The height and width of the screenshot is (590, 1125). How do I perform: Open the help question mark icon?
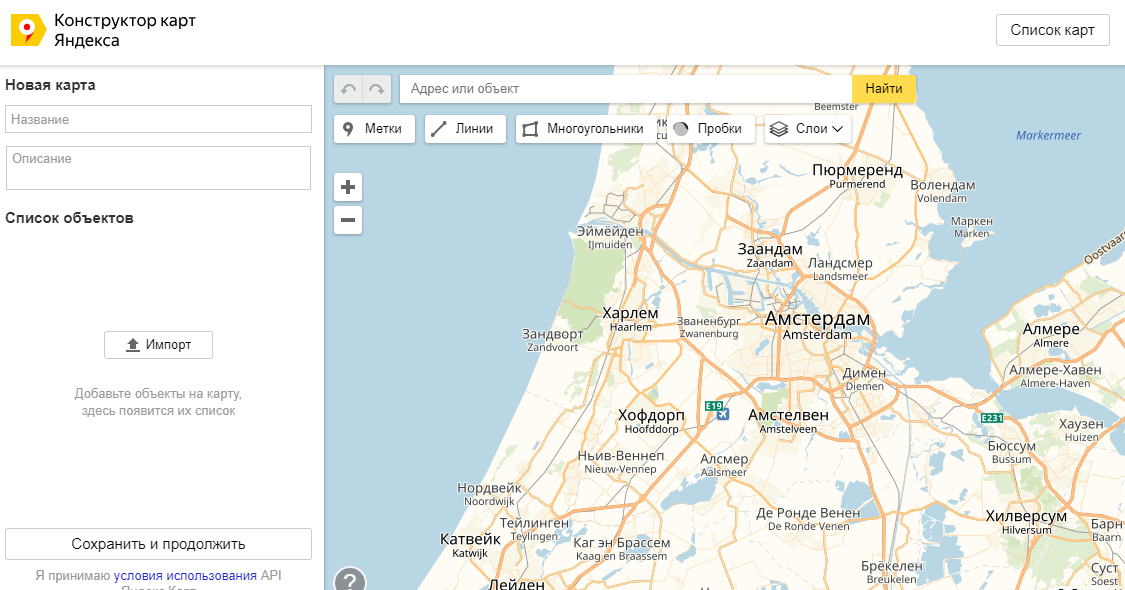coord(349,580)
